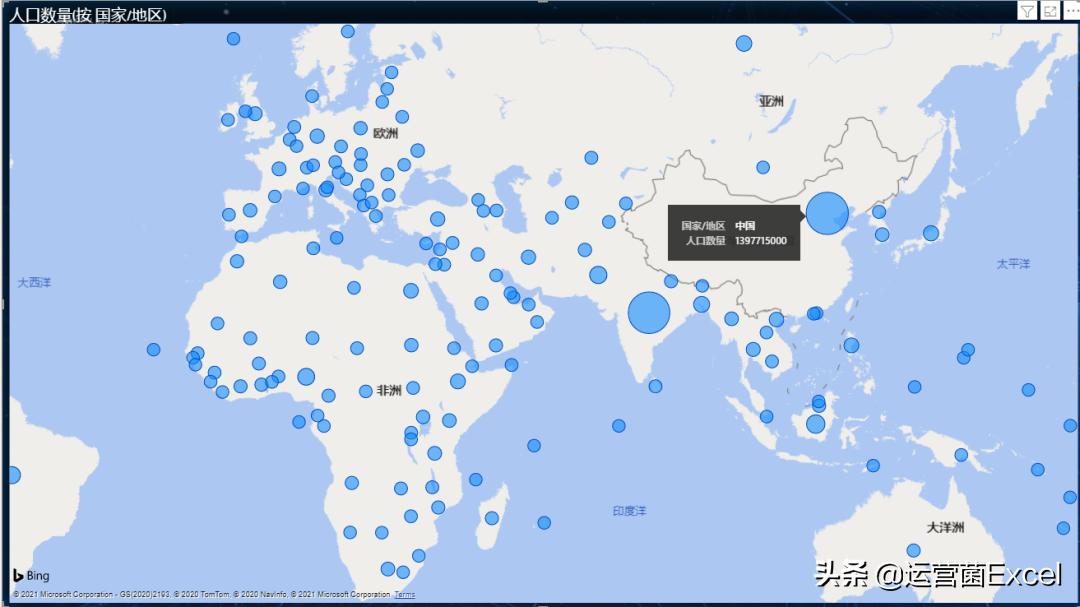Select the Russia bubble above the 亚洲 label
Image resolution: width=1080 pixels, height=607 pixels.
coord(744,43)
